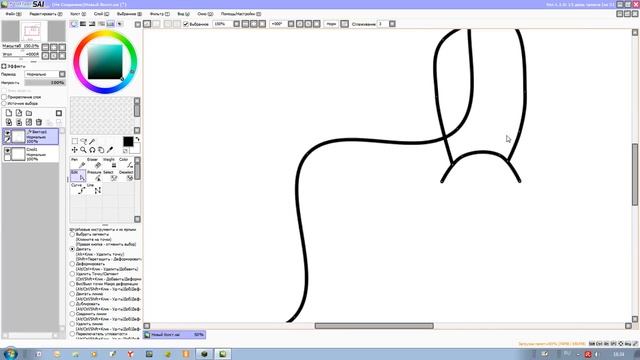Select Удалить линию radio option

pyautogui.click(x=72, y=324)
